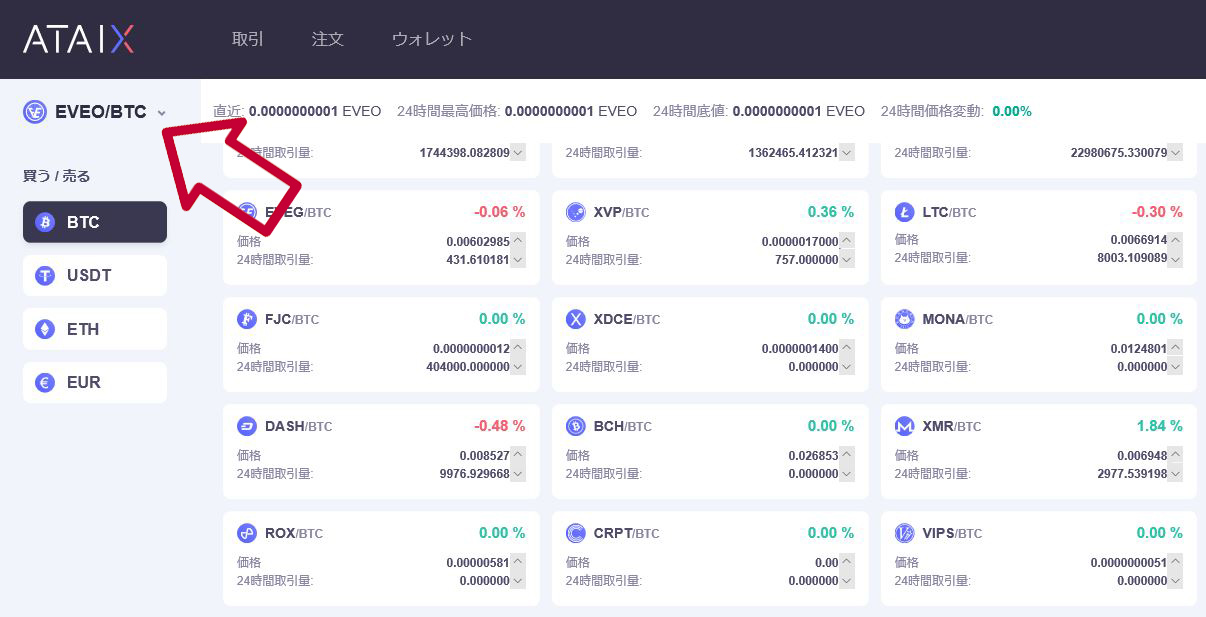The height and width of the screenshot is (617, 1206).
Task: Click the MONA coin icon
Action: [904, 319]
